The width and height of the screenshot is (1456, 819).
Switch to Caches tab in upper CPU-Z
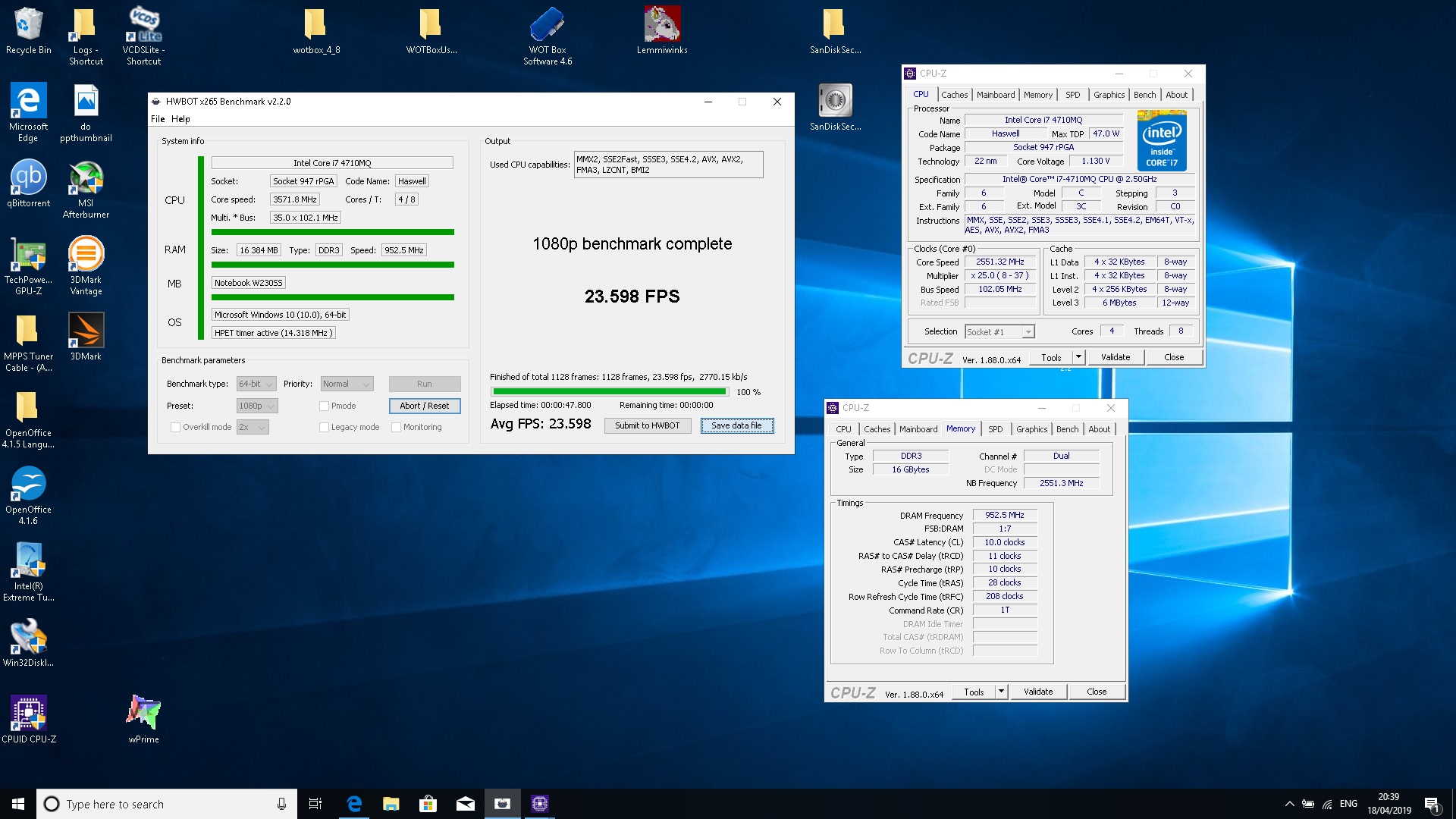click(954, 95)
